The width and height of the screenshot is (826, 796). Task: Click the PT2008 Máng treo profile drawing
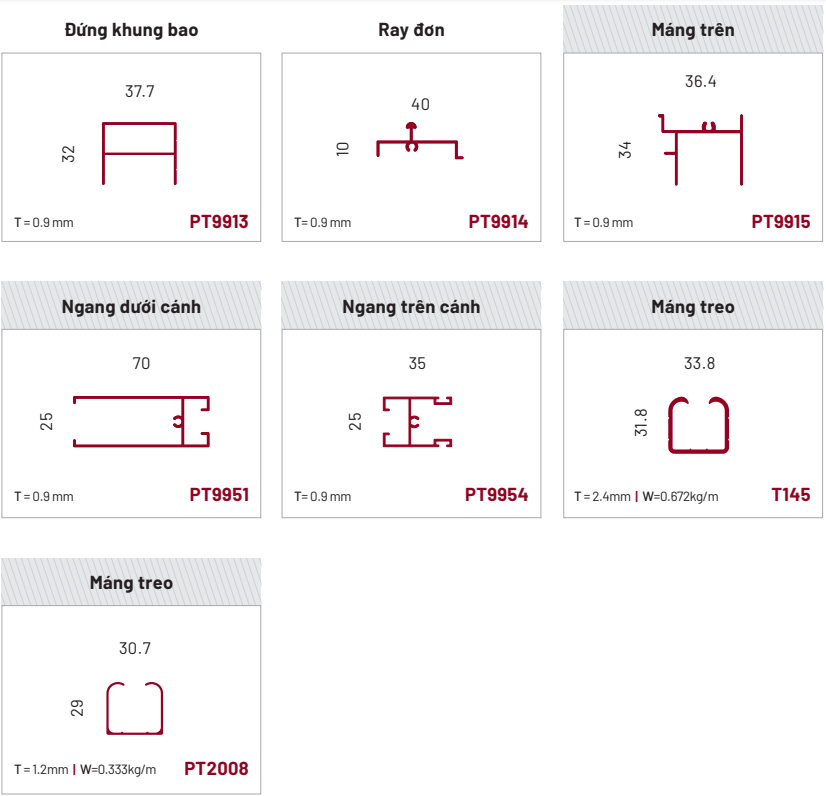click(135, 708)
